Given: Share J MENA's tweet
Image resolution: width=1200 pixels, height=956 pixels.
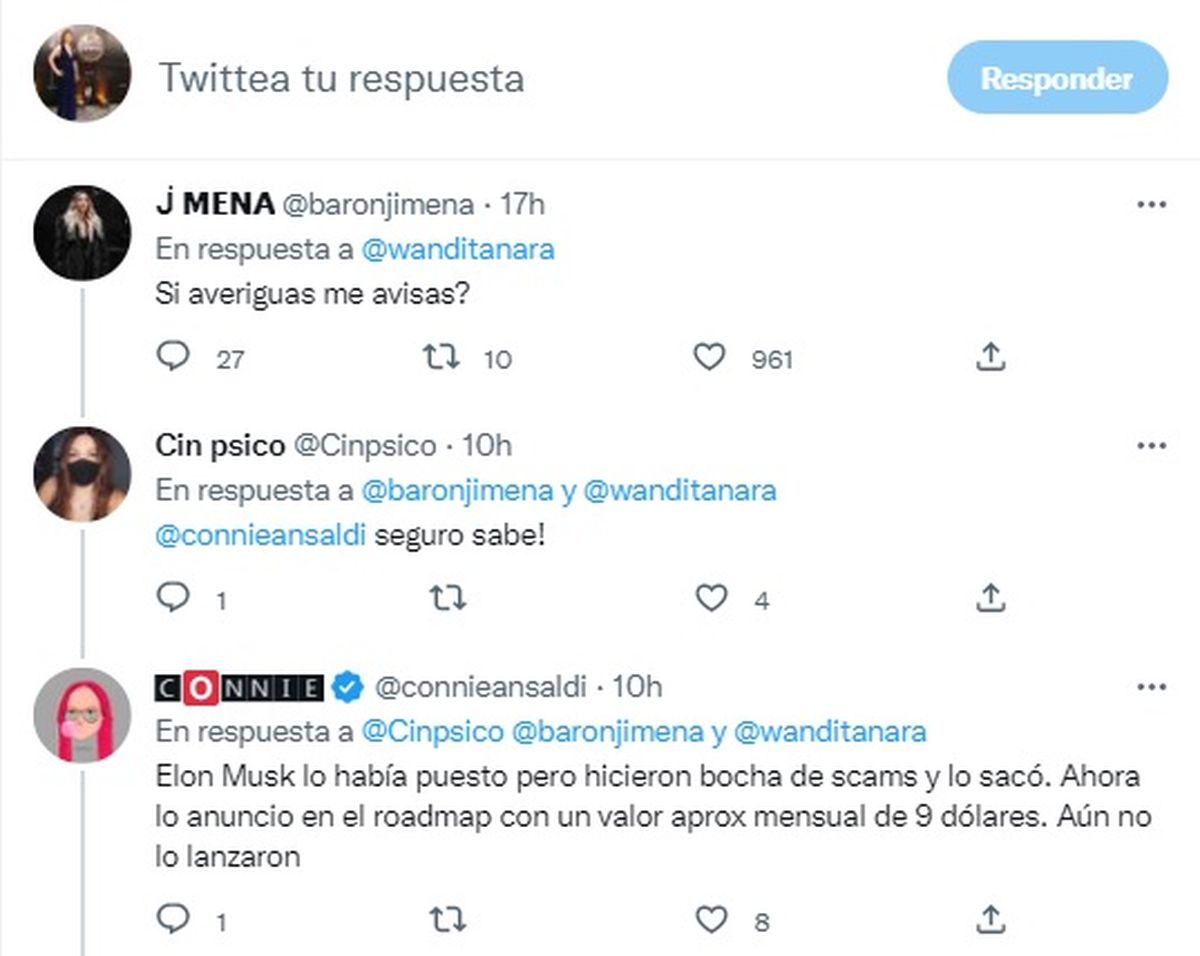Looking at the screenshot, I should coord(989,357).
